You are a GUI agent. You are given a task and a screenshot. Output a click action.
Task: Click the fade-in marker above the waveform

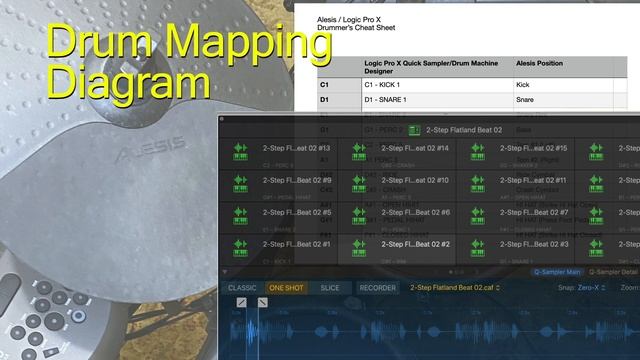[242, 302]
